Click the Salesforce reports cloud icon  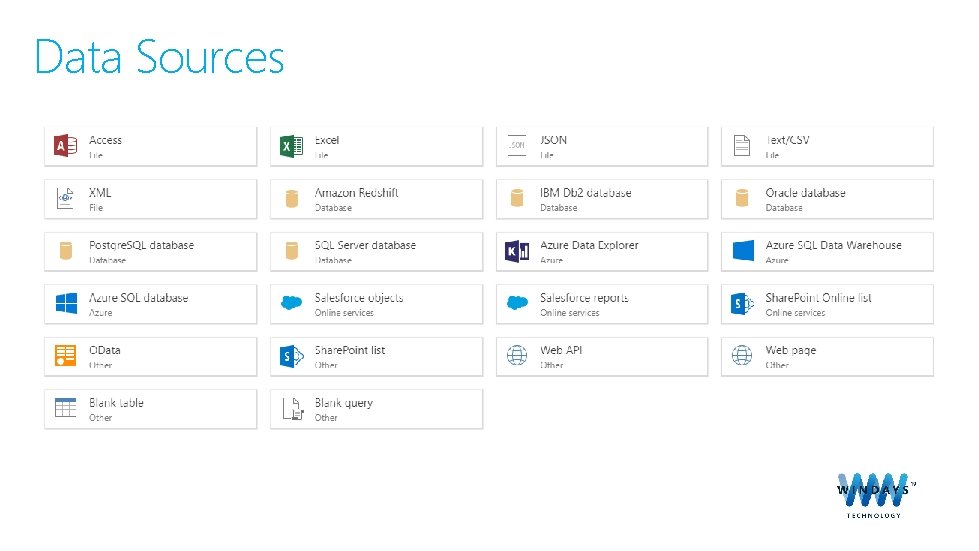[517, 303]
